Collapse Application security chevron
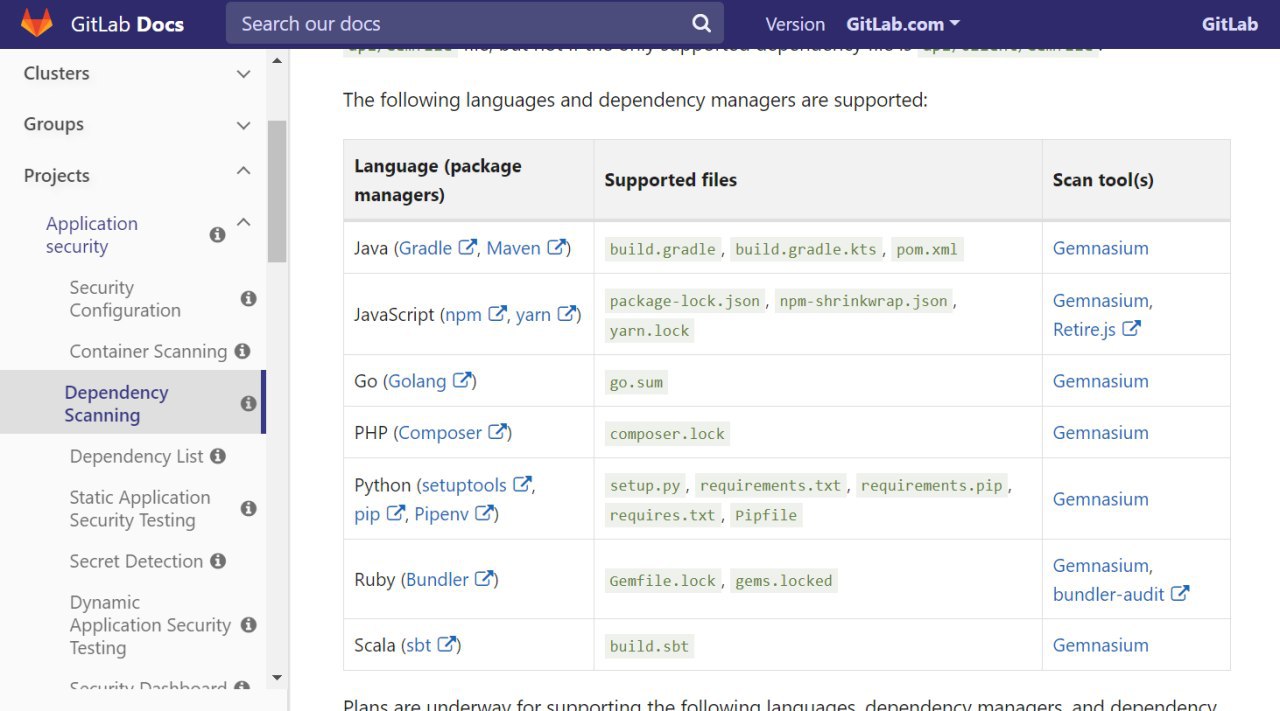Viewport: 1280px width, 711px height. pyautogui.click(x=243, y=222)
